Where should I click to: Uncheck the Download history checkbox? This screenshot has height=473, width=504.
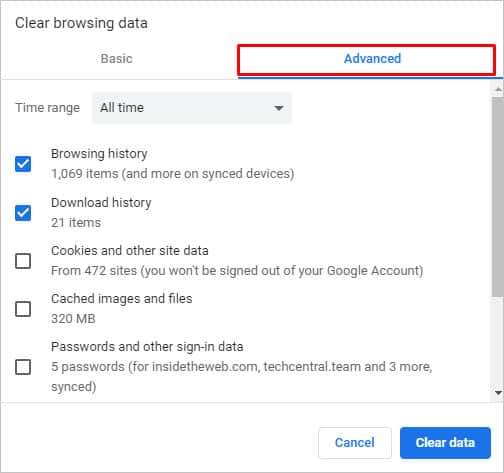(x=23, y=213)
